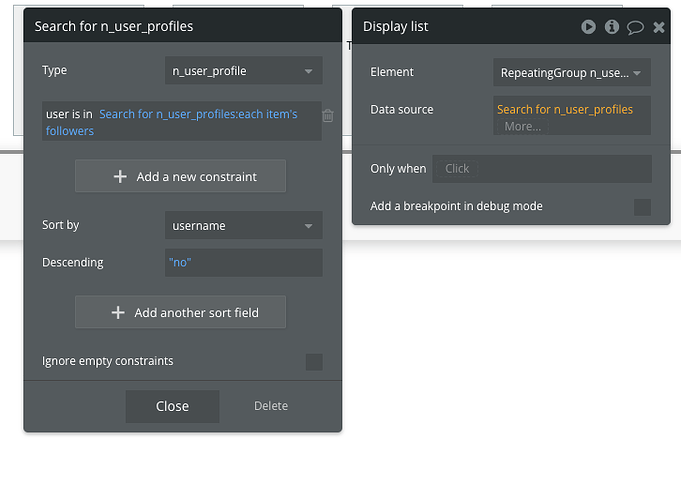Screen dimensions: 681x500
Task: Click the Descending "no" value field
Action: click(243, 263)
